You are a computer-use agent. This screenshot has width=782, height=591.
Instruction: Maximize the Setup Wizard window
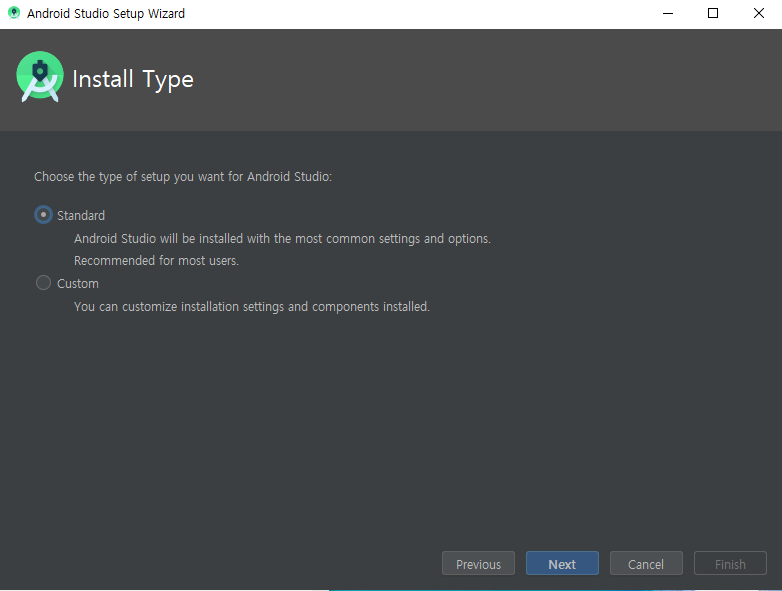[713, 13]
